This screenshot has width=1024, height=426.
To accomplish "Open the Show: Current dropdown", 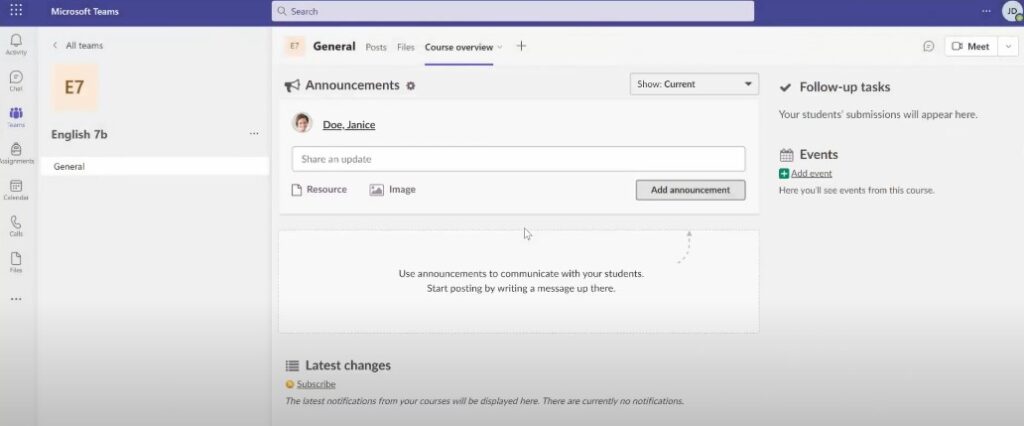I will 694,84.
